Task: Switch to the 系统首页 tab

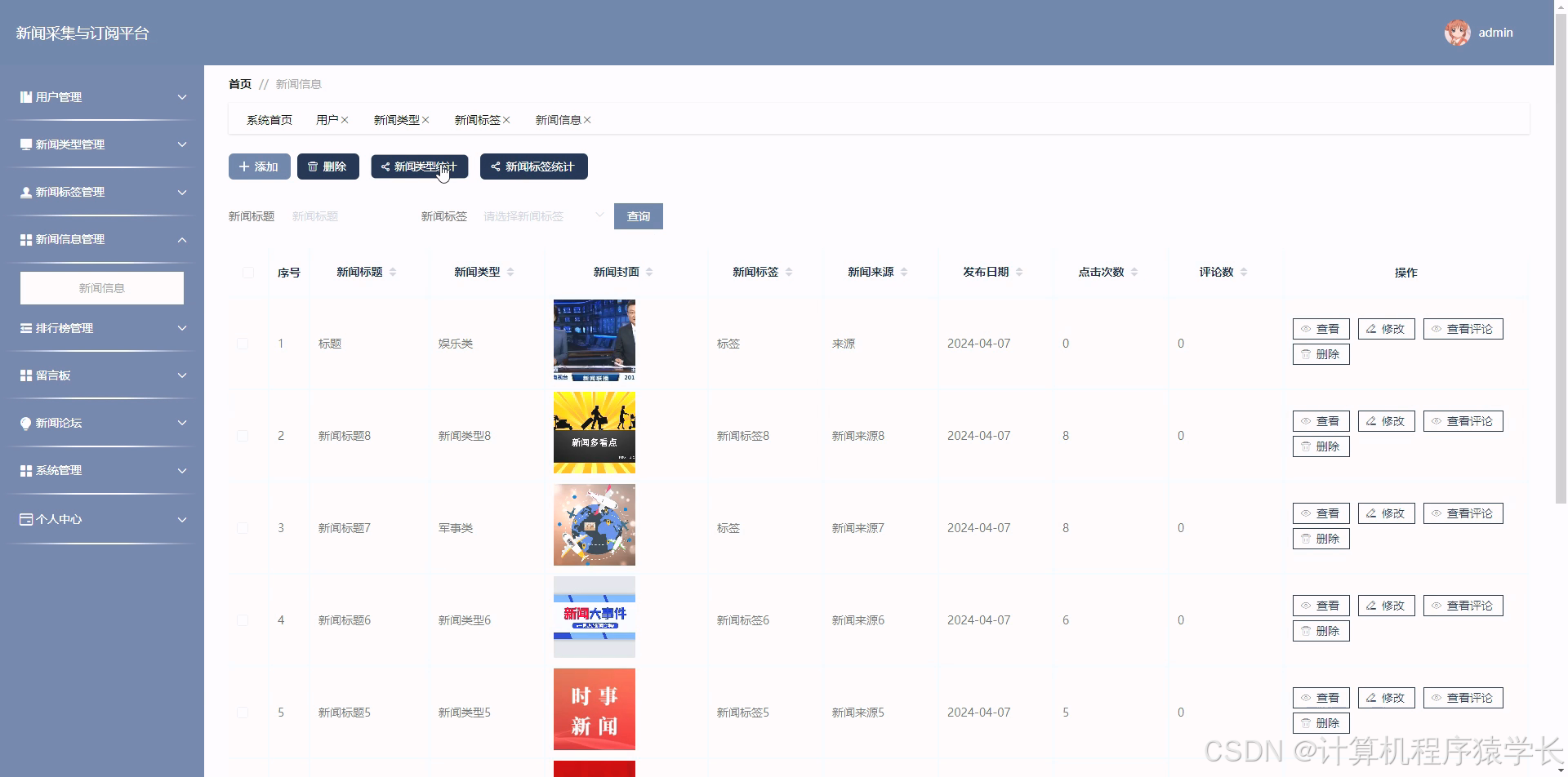Action: (x=269, y=120)
